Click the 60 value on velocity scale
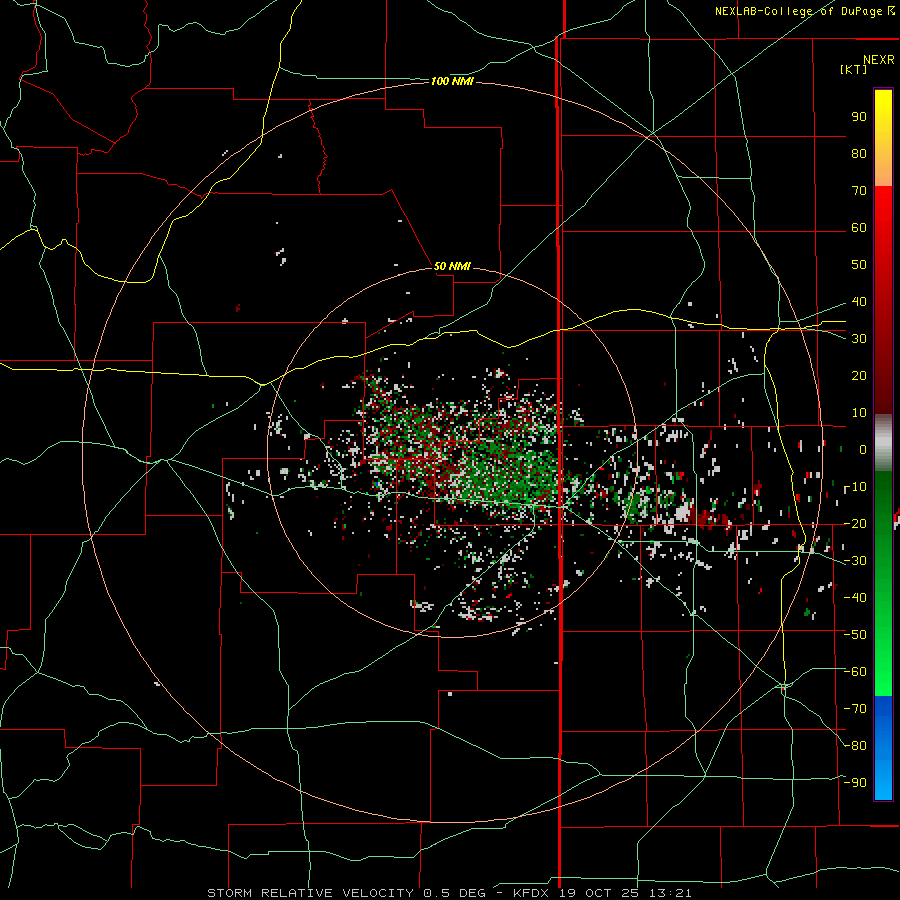This screenshot has width=900, height=900. tap(859, 228)
